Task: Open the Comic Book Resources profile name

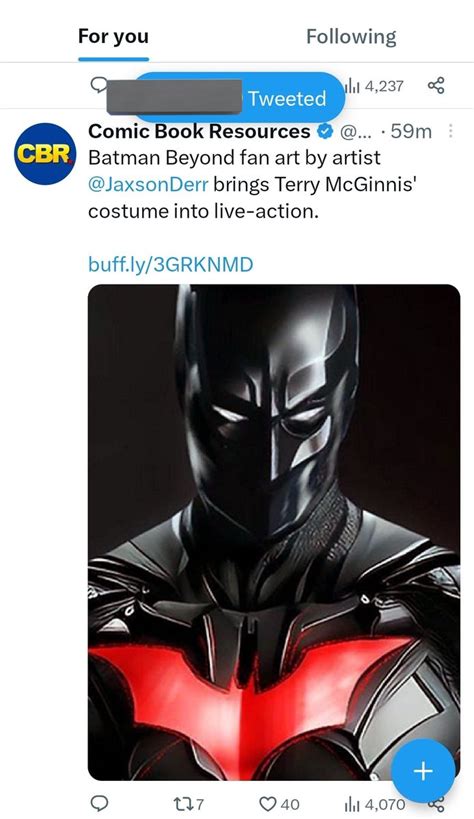Action: 199,131
